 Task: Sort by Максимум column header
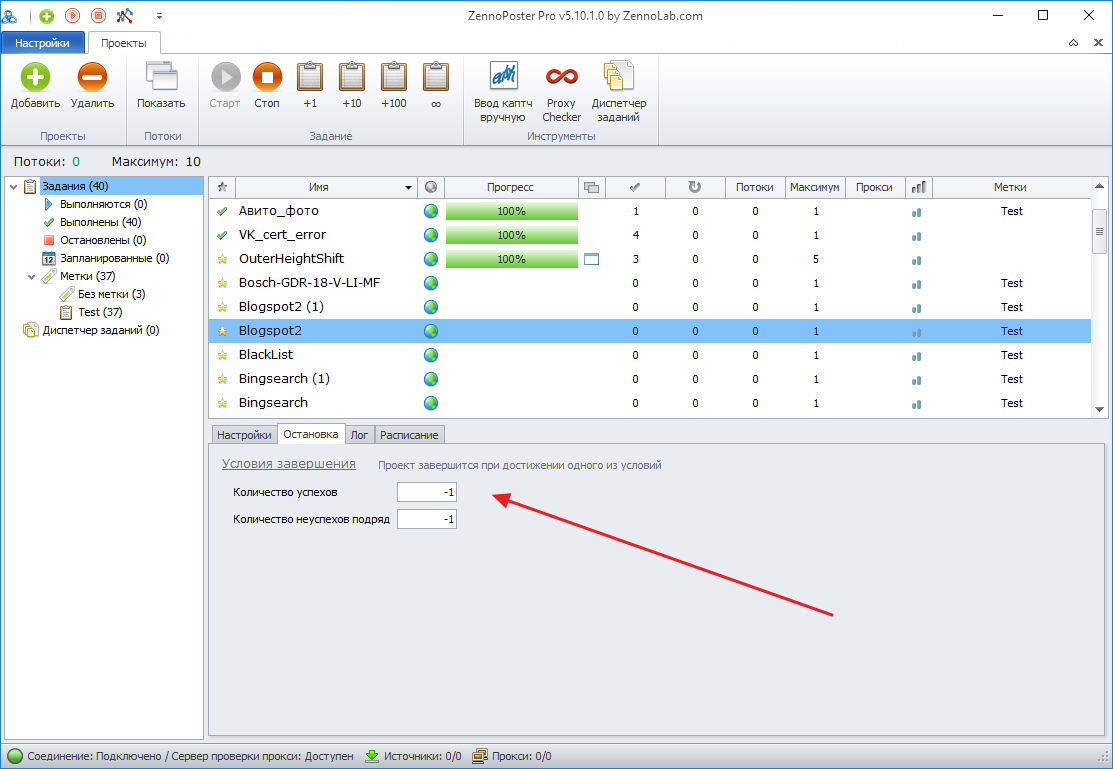[x=815, y=187]
